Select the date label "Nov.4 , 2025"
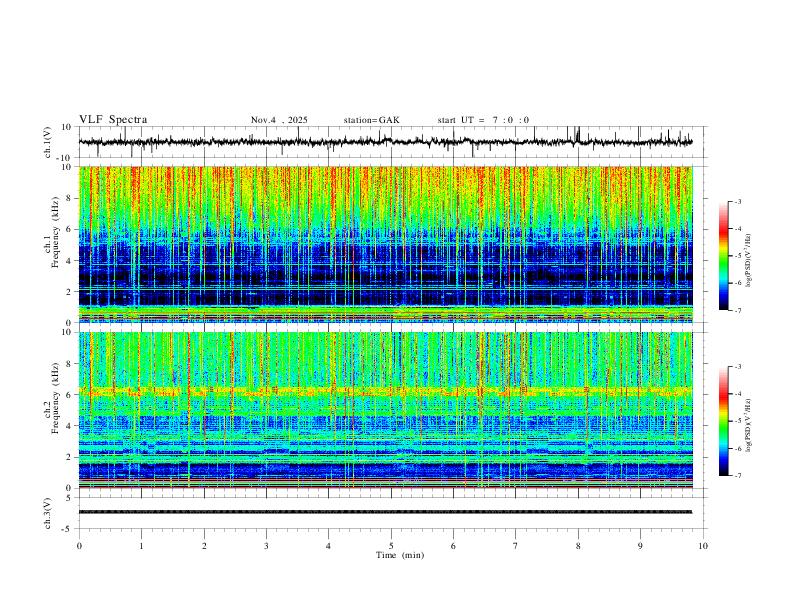Image resolution: width=792 pixels, height=612 pixels. tap(279, 120)
